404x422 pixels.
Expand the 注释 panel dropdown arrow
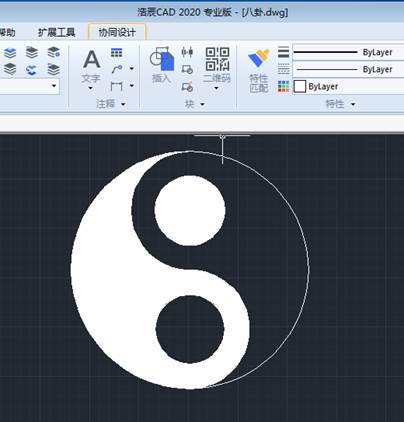click(x=124, y=104)
